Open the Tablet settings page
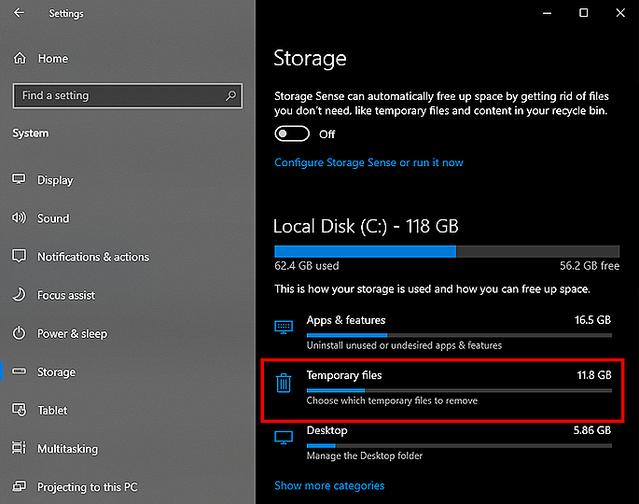 point(52,410)
